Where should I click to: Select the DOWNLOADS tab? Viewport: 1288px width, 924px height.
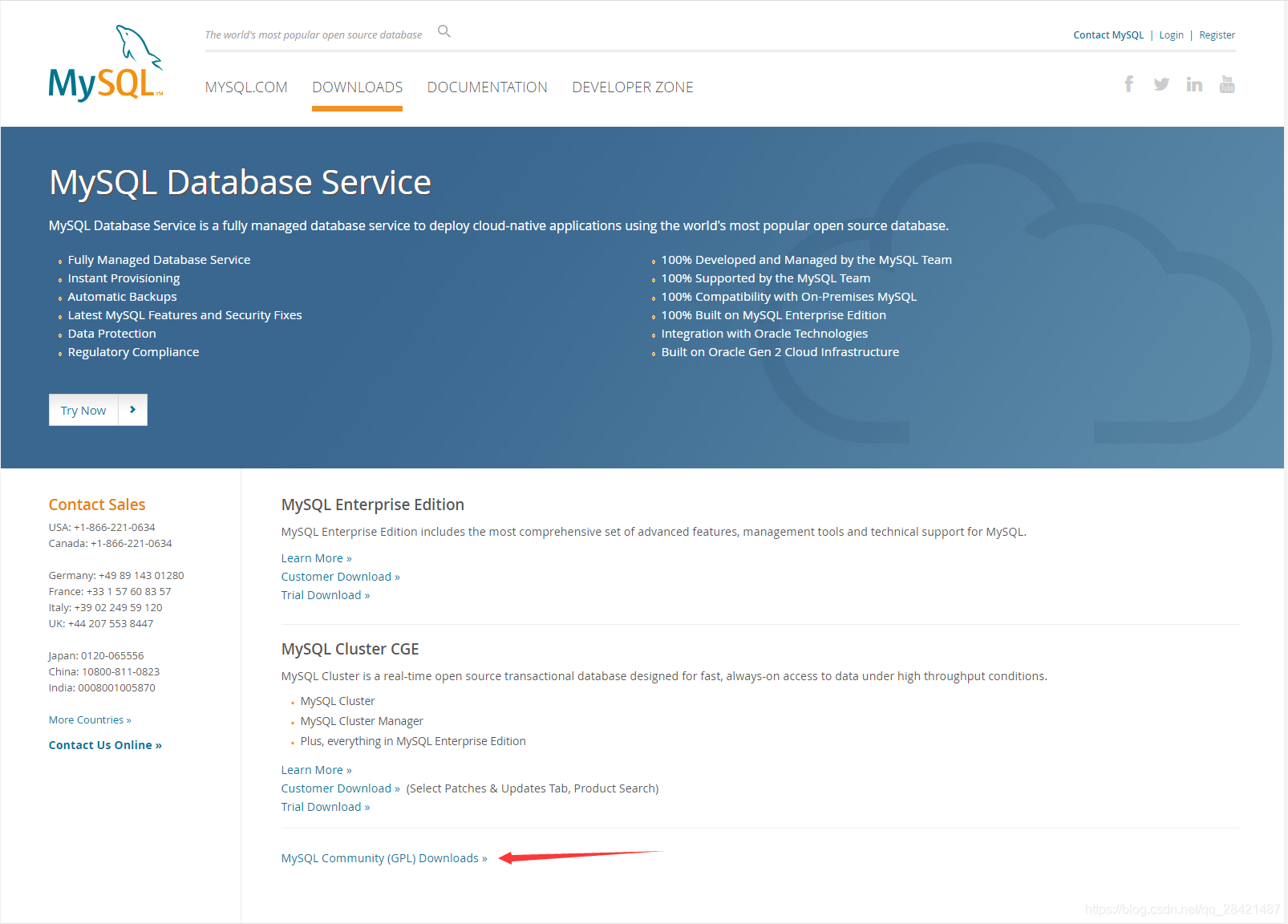[358, 87]
